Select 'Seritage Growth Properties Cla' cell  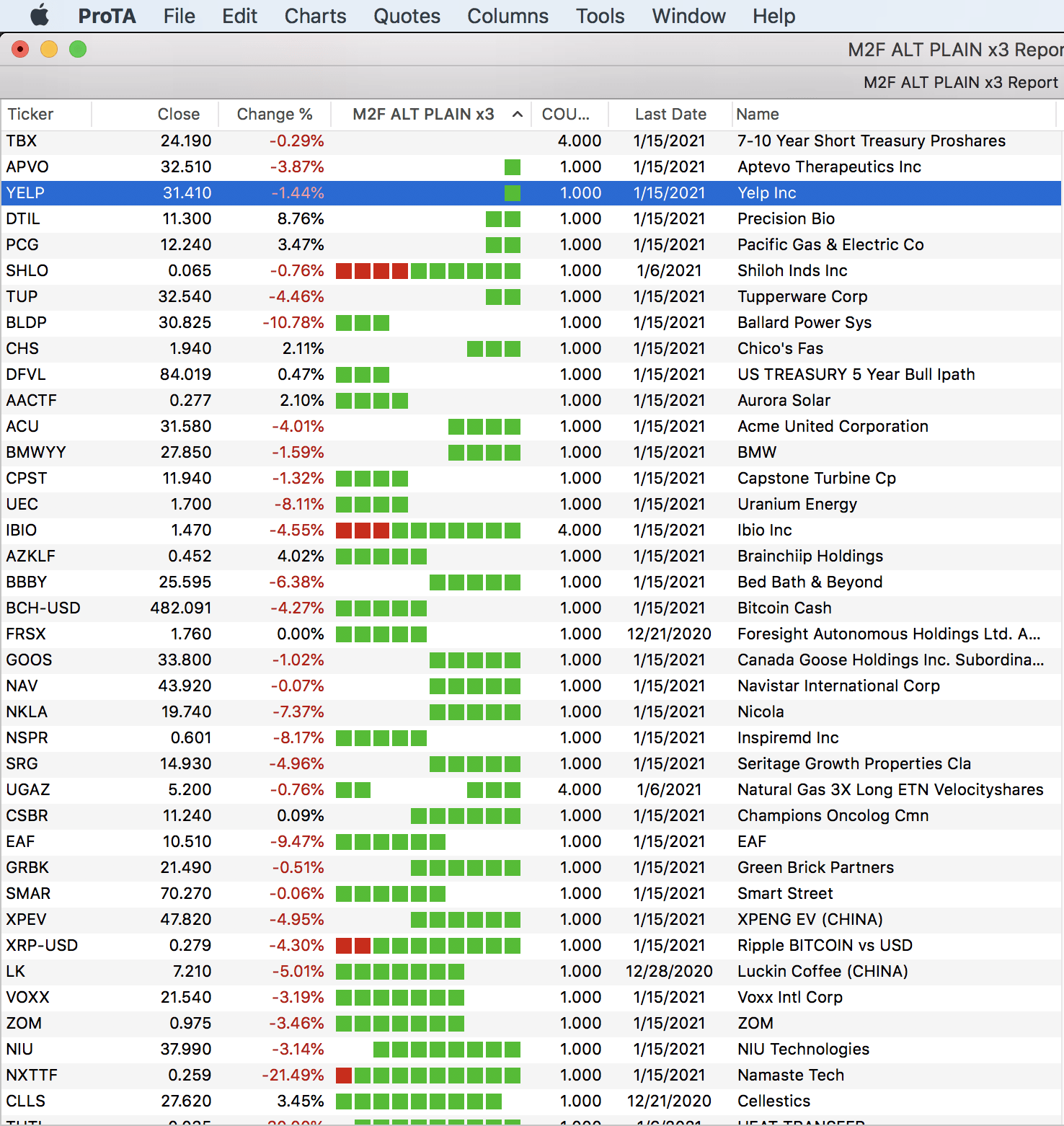pyautogui.click(x=854, y=763)
